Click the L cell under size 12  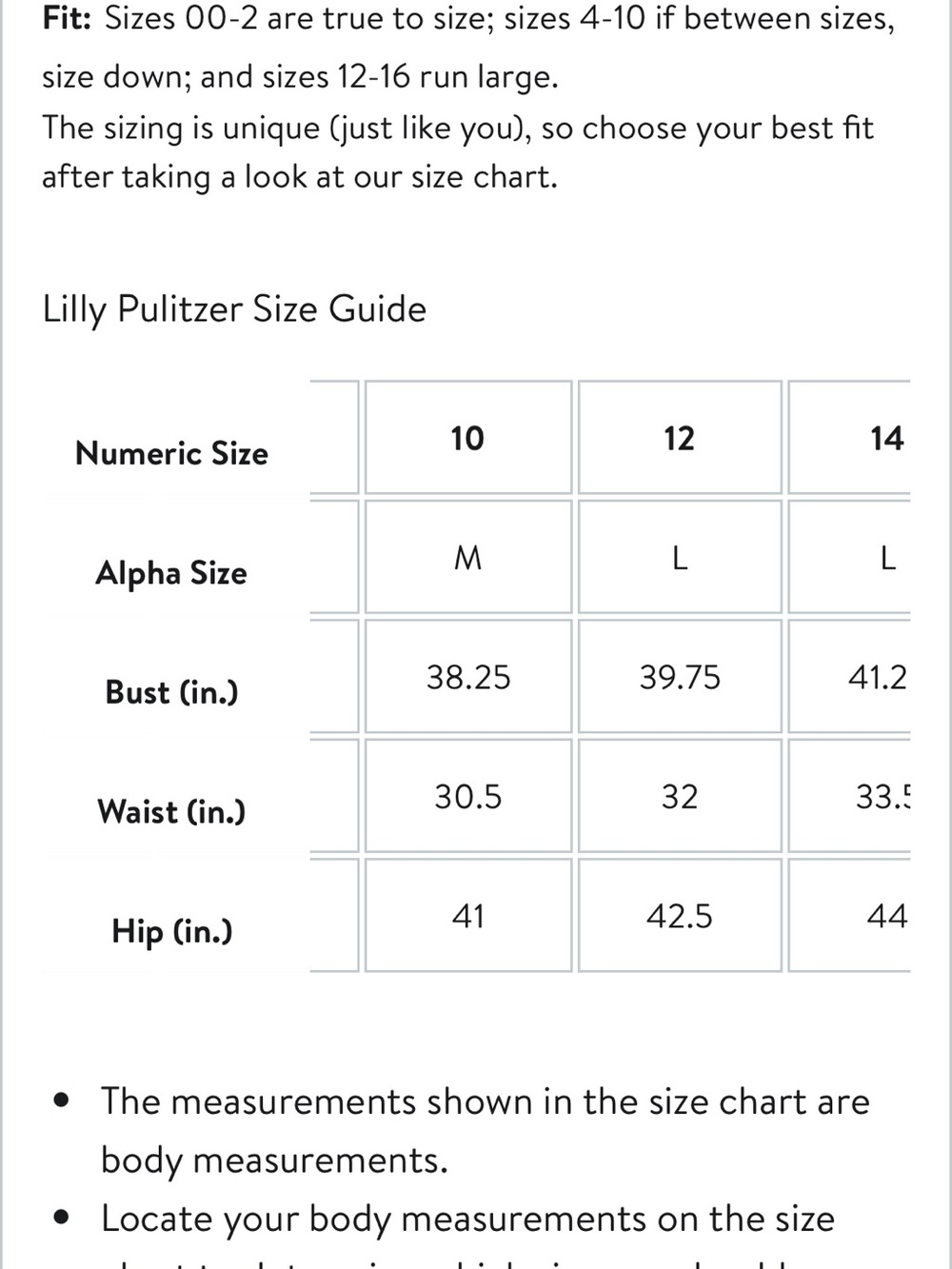click(x=680, y=557)
